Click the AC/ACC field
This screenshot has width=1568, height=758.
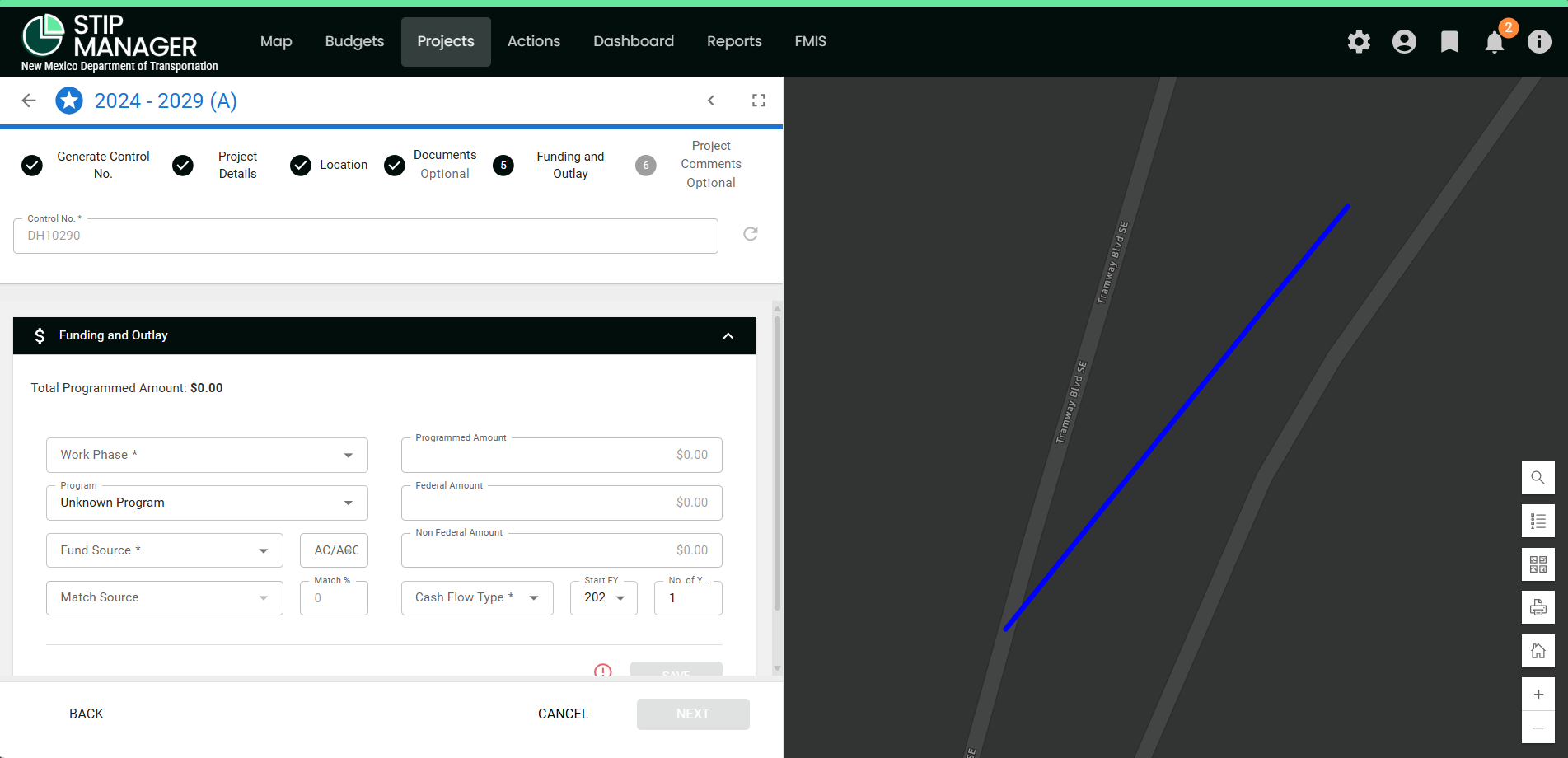334,550
